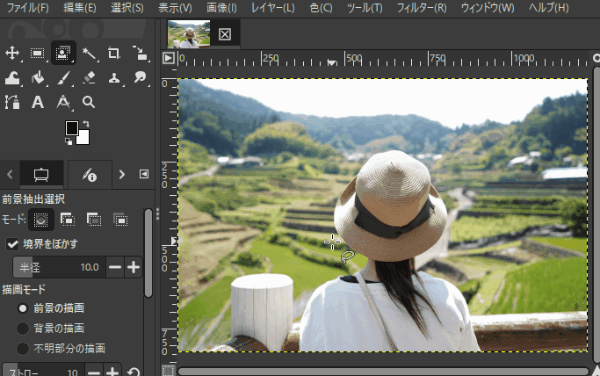This screenshot has height=376, width=600.
Task: Open the ファイル(F) menu
Action: [28, 8]
